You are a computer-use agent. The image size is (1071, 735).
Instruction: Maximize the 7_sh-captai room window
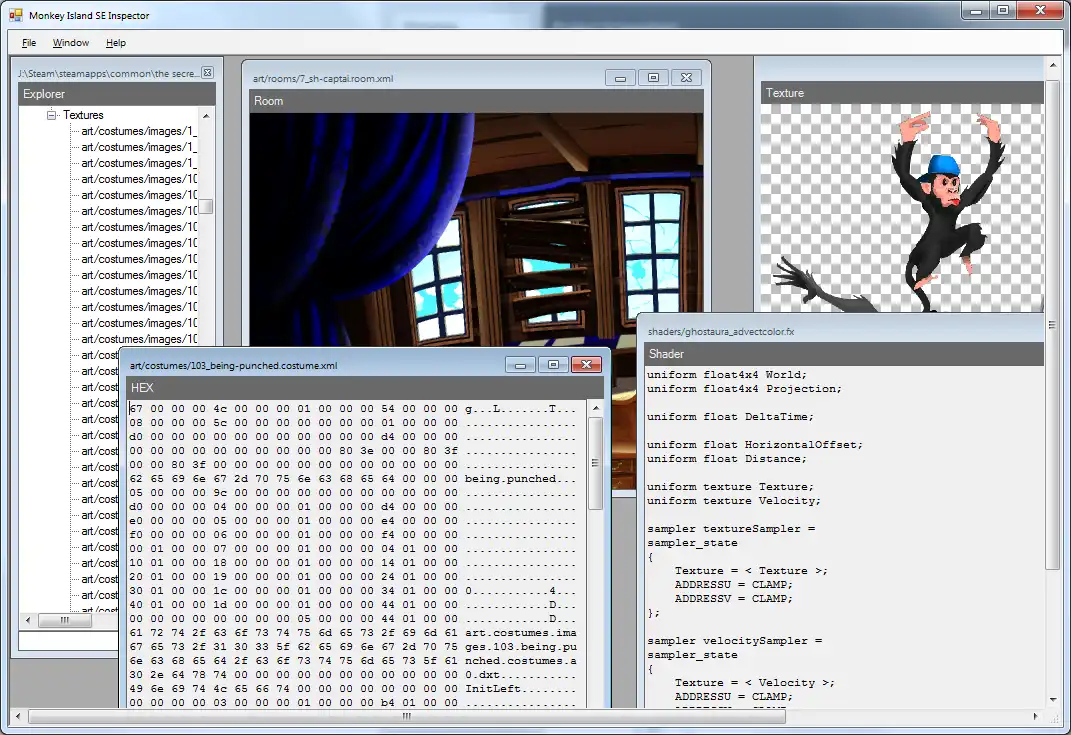(653, 78)
